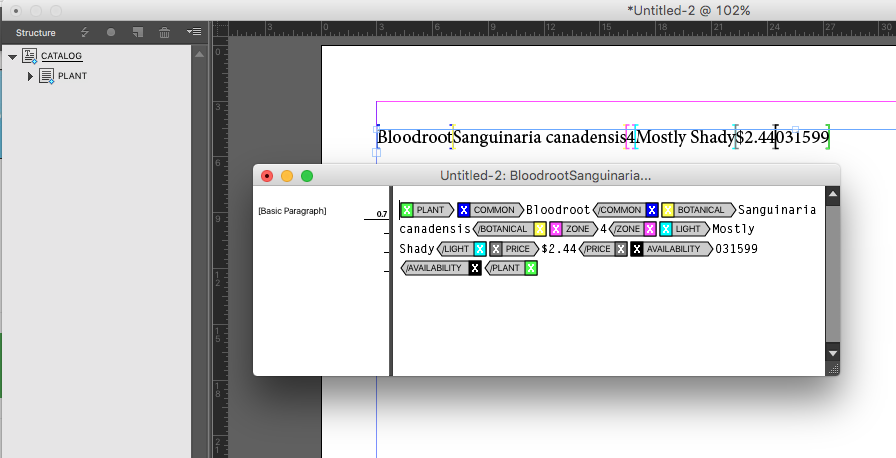The image size is (896, 458).
Task: Click the Basic Paragraph style label
Action: click(292, 211)
